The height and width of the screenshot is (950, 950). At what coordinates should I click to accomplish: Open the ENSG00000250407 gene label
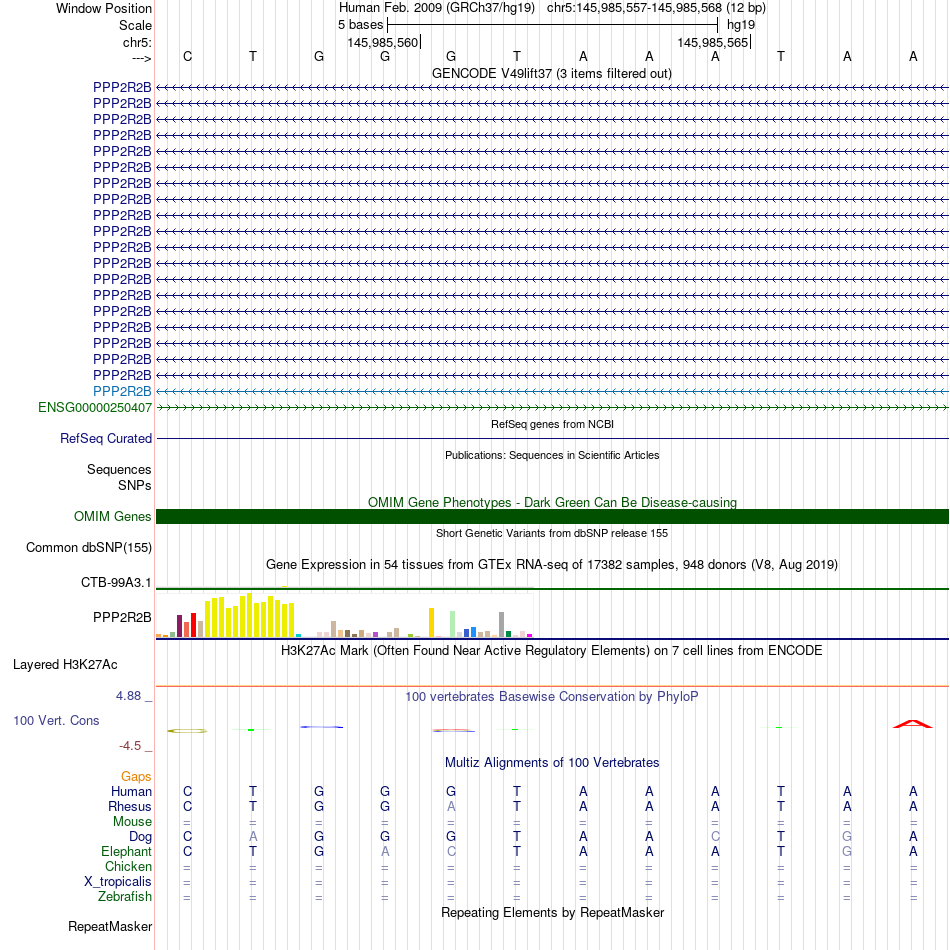(x=95, y=408)
